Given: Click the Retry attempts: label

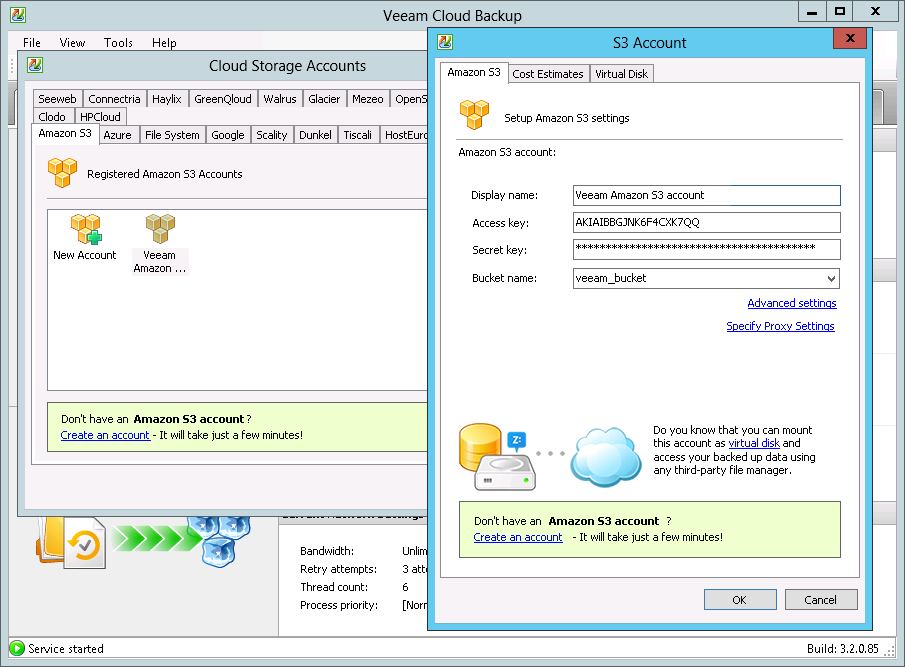Looking at the screenshot, I should point(338,569).
